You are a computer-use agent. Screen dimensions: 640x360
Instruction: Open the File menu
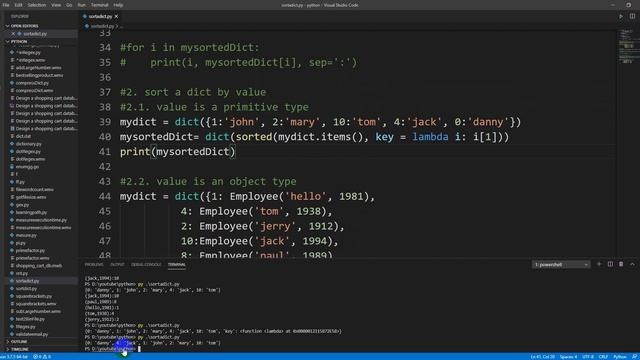coord(6,5)
